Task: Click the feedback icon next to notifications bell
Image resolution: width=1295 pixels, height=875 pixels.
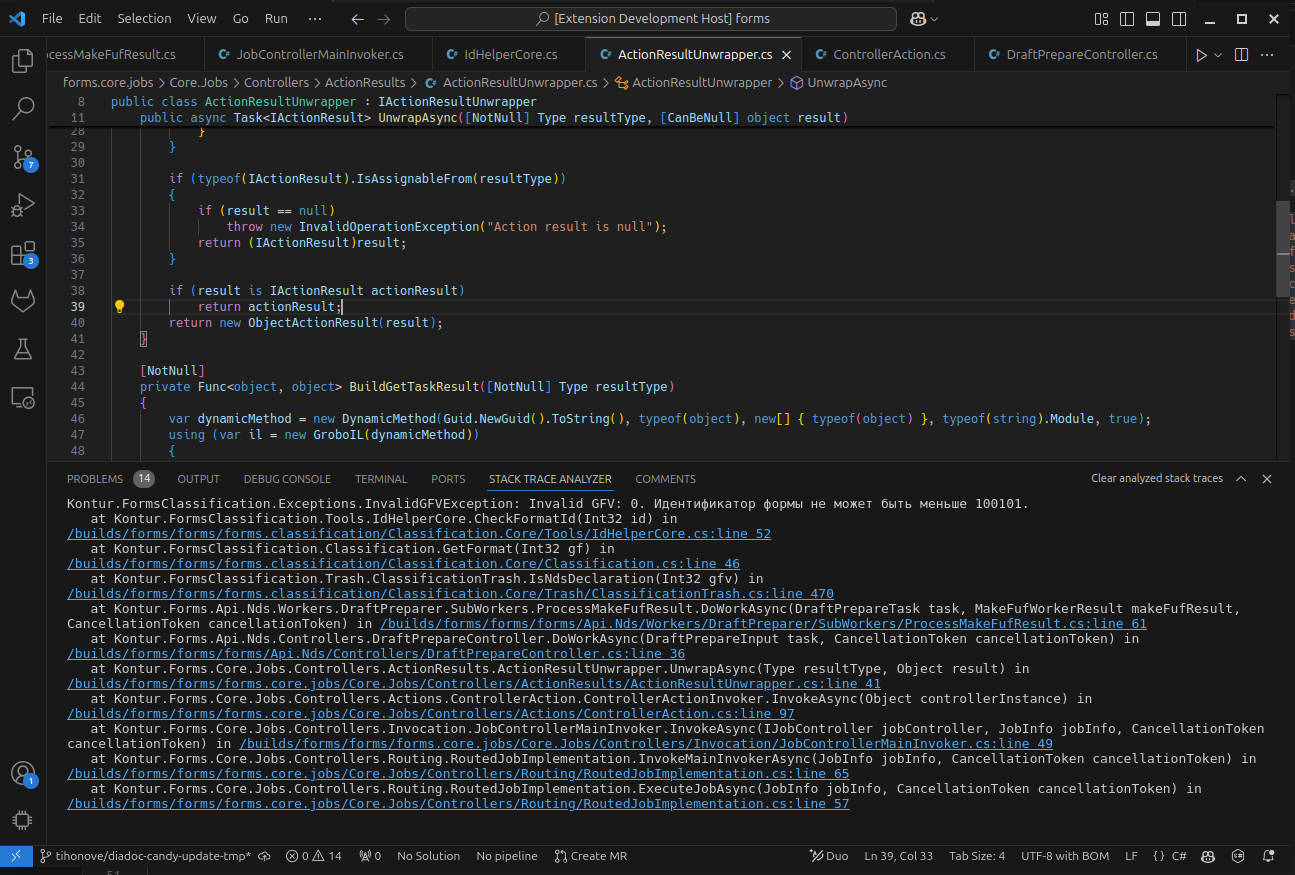Action: [1239, 856]
